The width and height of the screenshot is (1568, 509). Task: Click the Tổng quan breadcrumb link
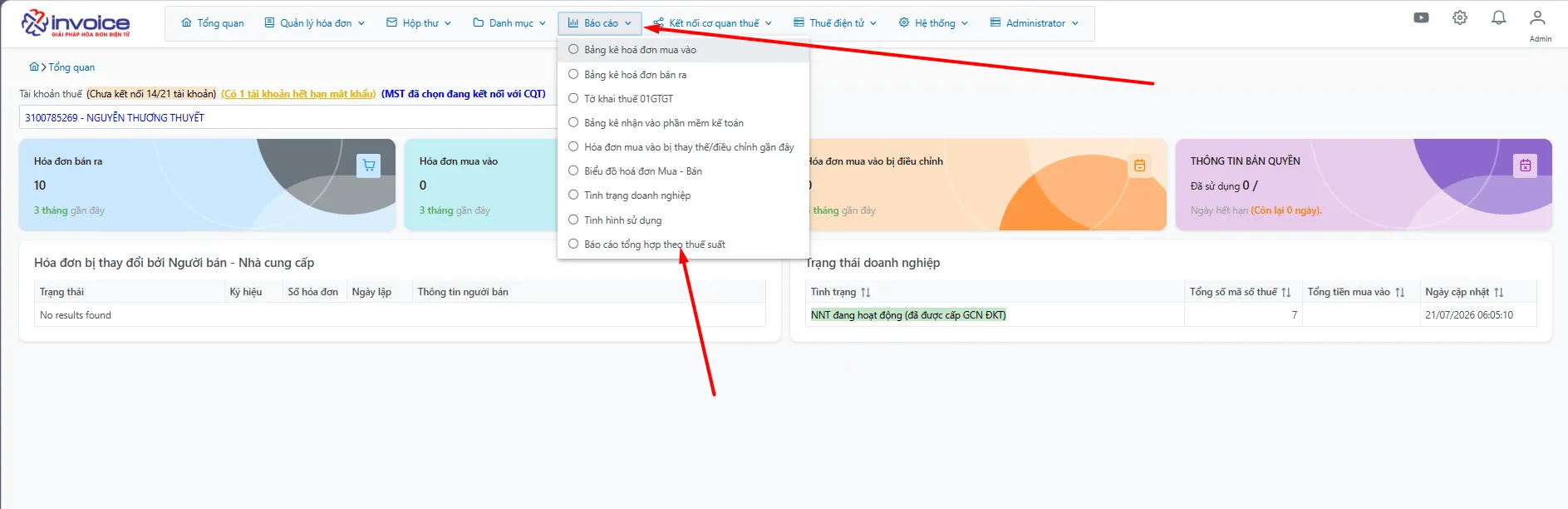[x=71, y=67]
